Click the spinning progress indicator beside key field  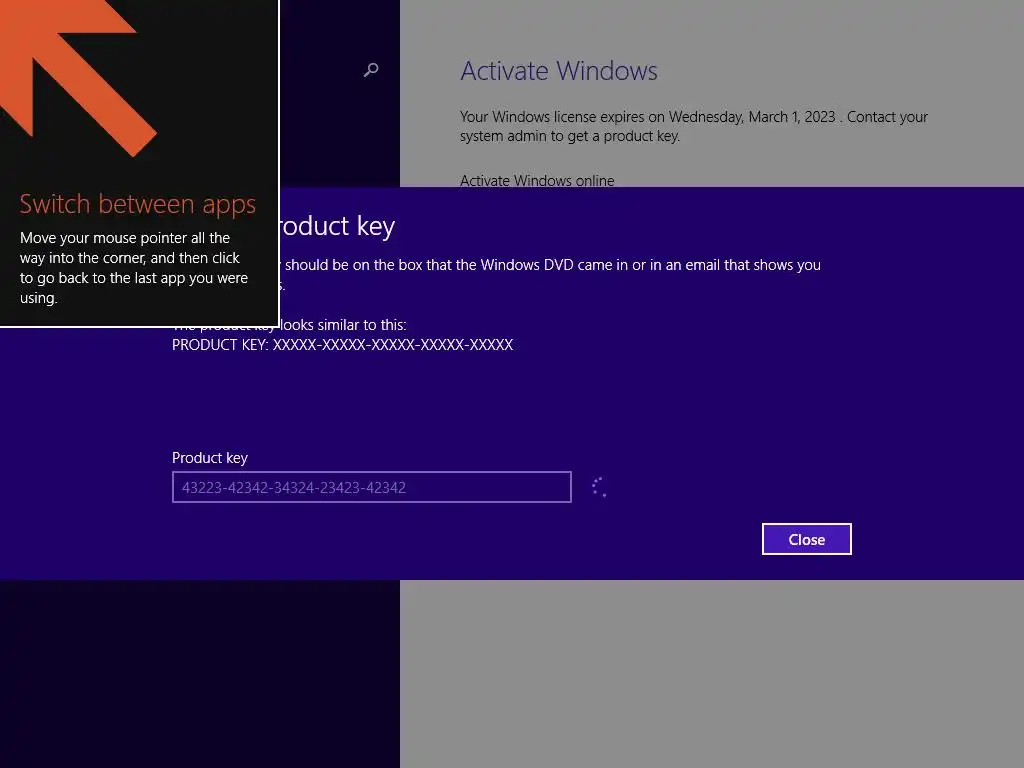tap(600, 487)
